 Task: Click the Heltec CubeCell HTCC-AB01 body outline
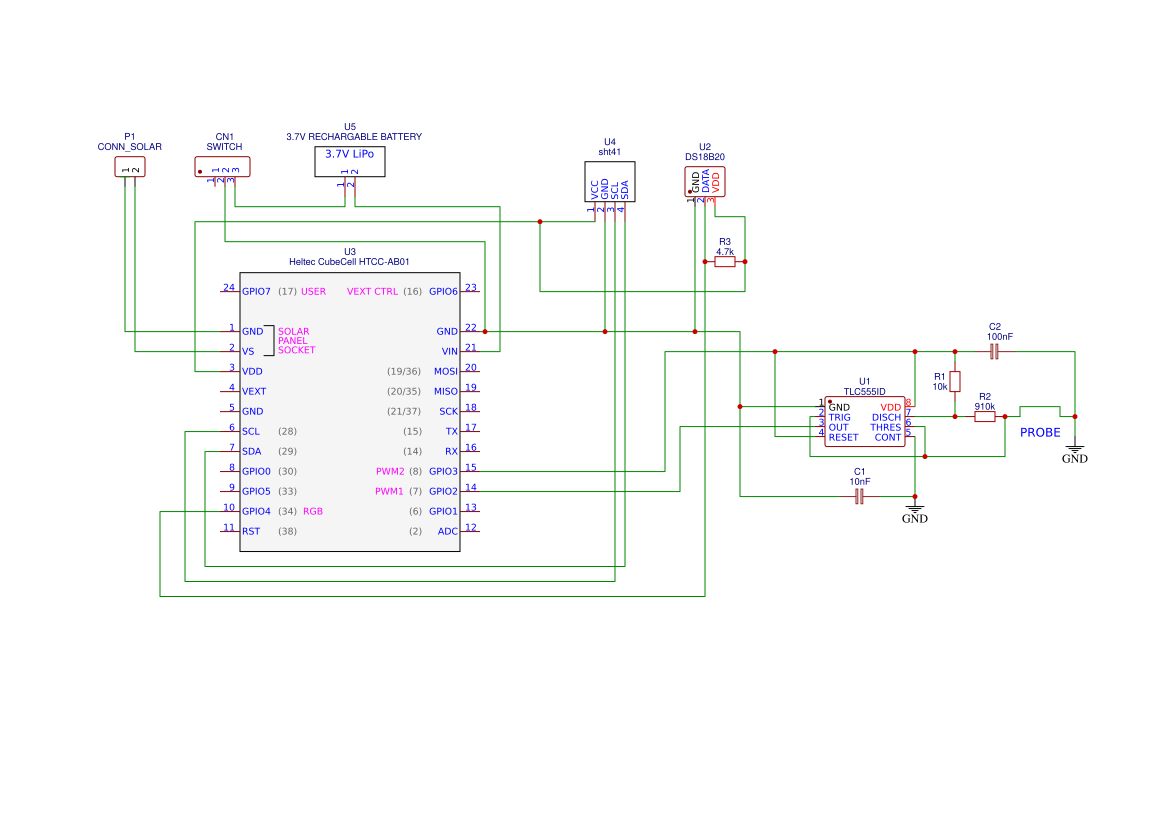350,410
